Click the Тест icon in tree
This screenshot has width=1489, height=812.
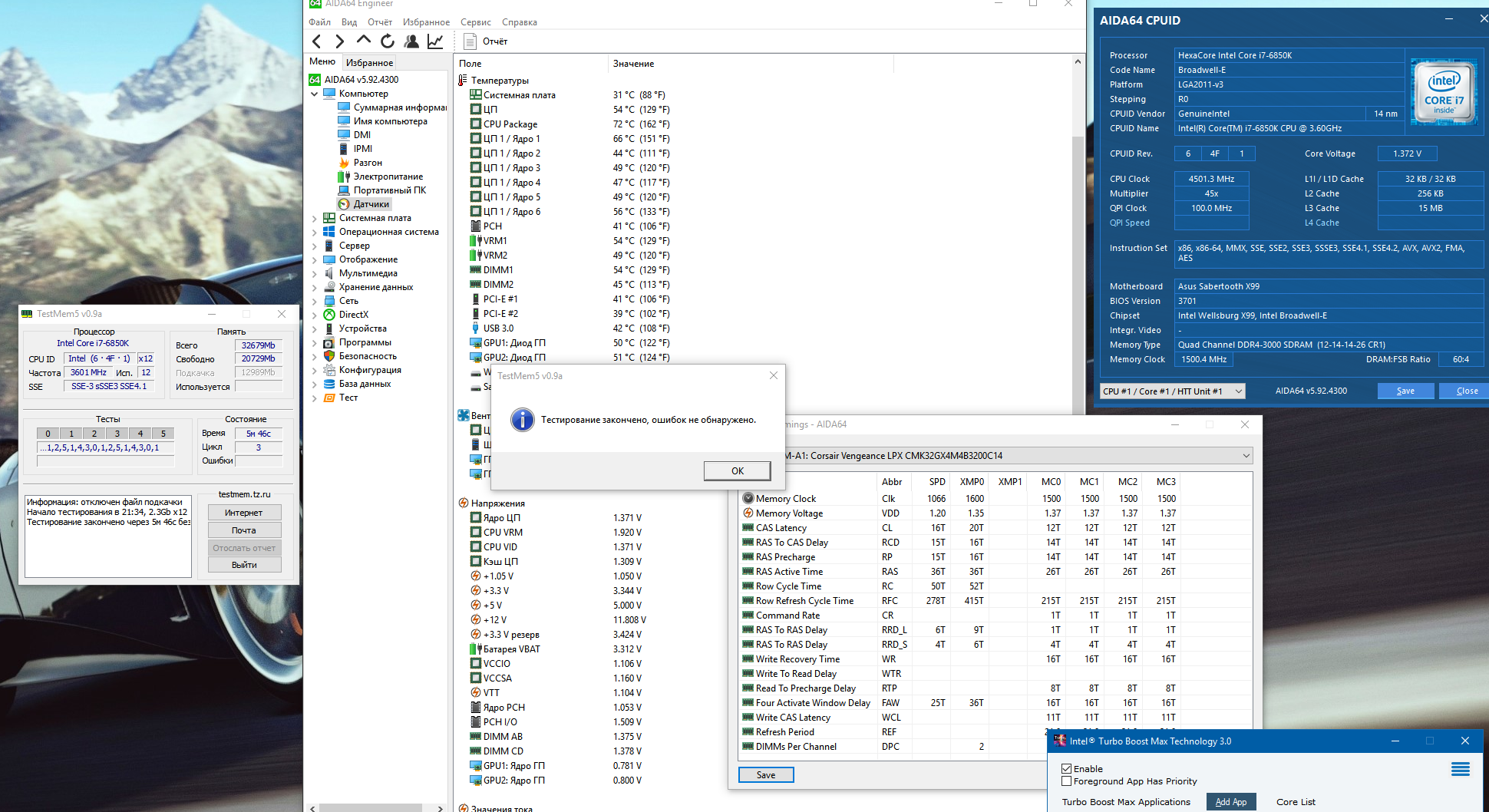(329, 398)
